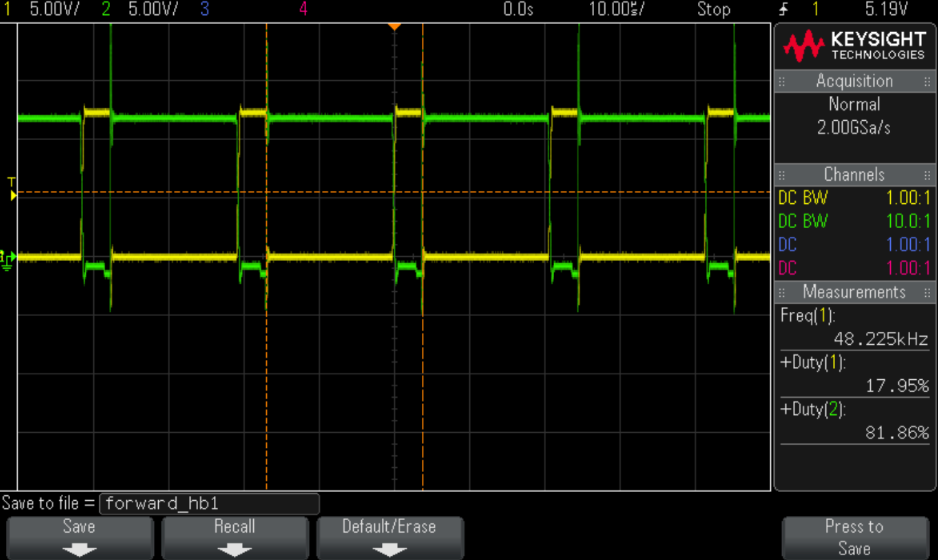
Task: Toggle the Stop run status indicator
Action: 713,9
